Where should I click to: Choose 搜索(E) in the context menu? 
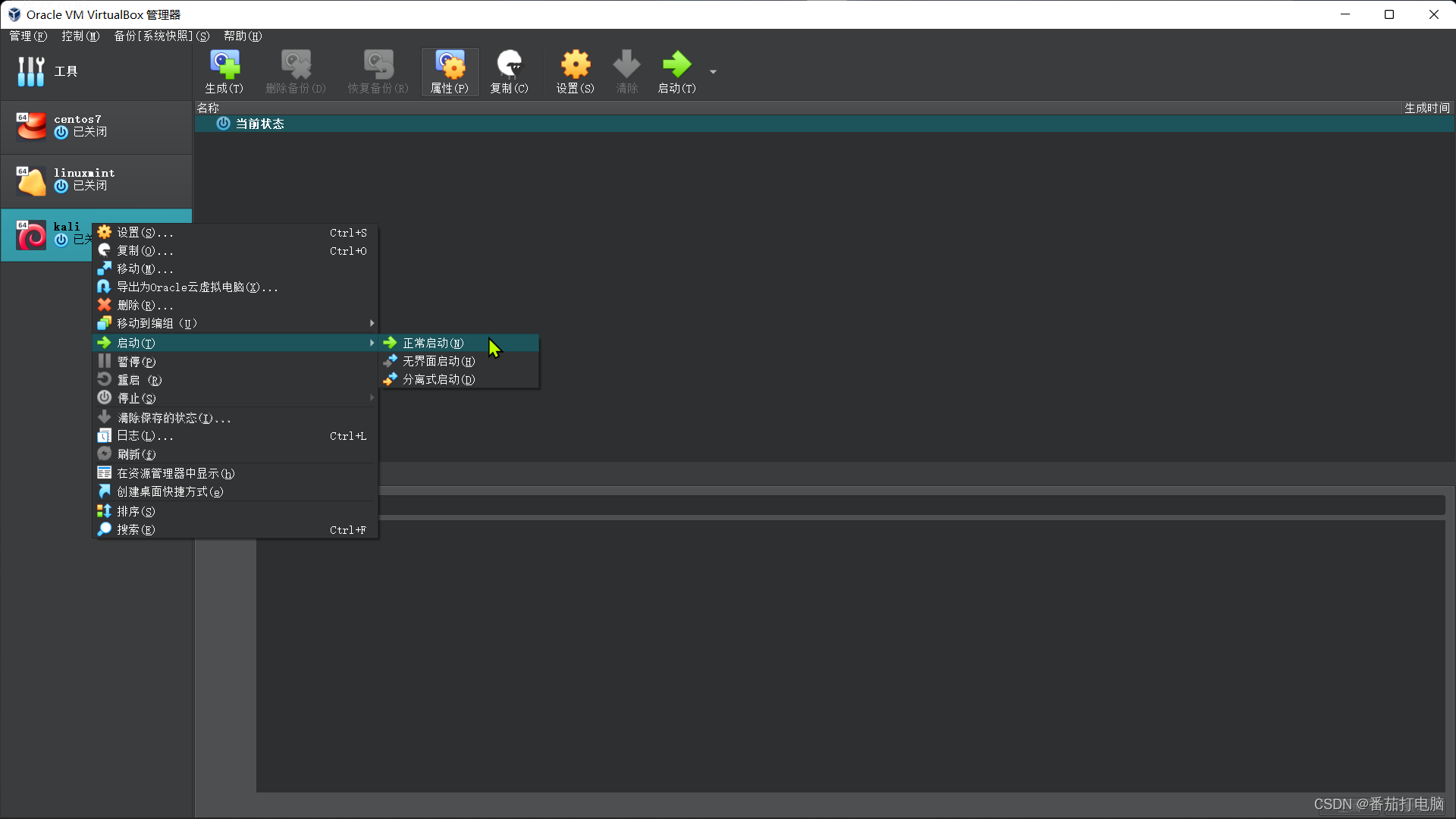[x=235, y=529]
